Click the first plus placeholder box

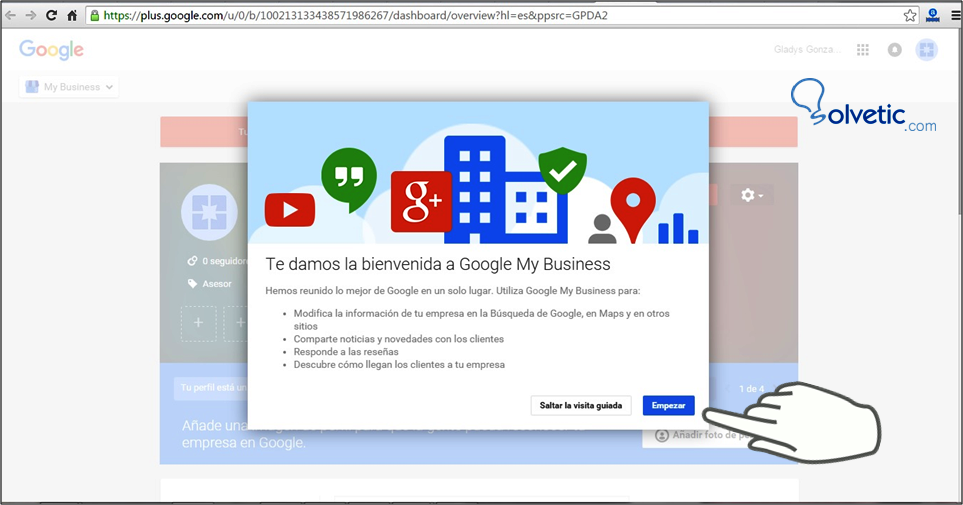click(198, 323)
